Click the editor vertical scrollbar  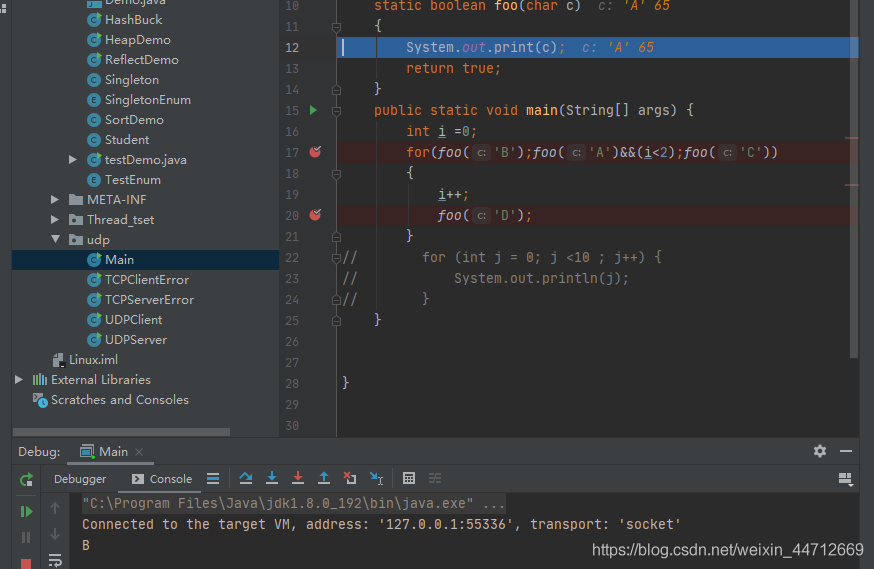coord(853,200)
